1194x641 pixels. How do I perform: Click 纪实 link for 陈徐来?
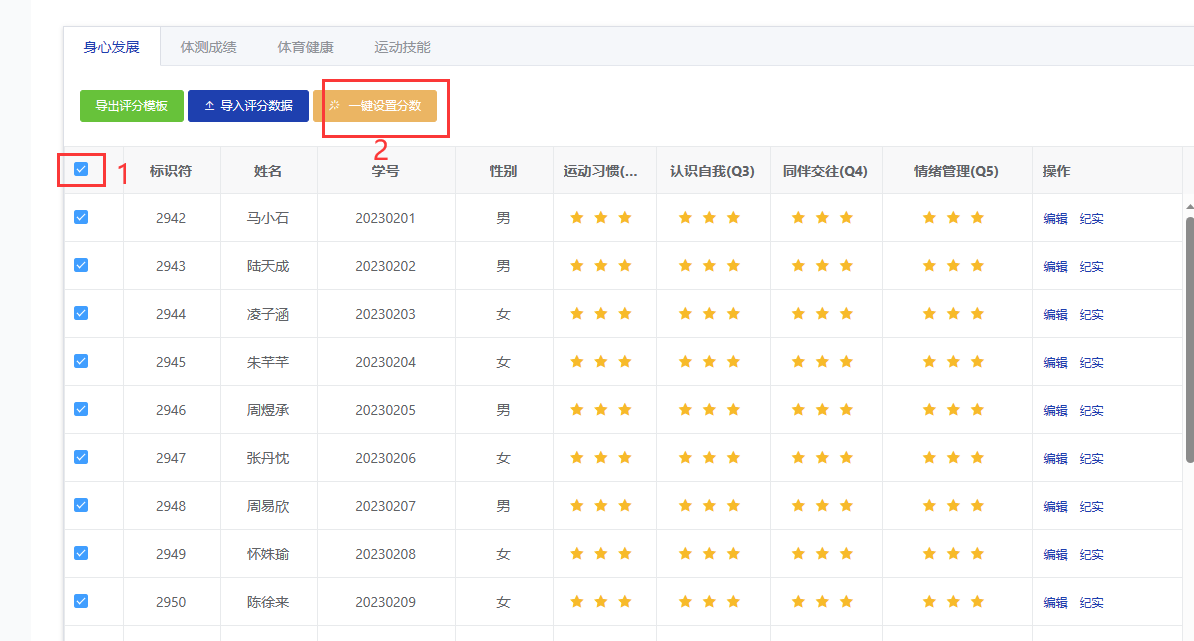(x=1091, y=602)
